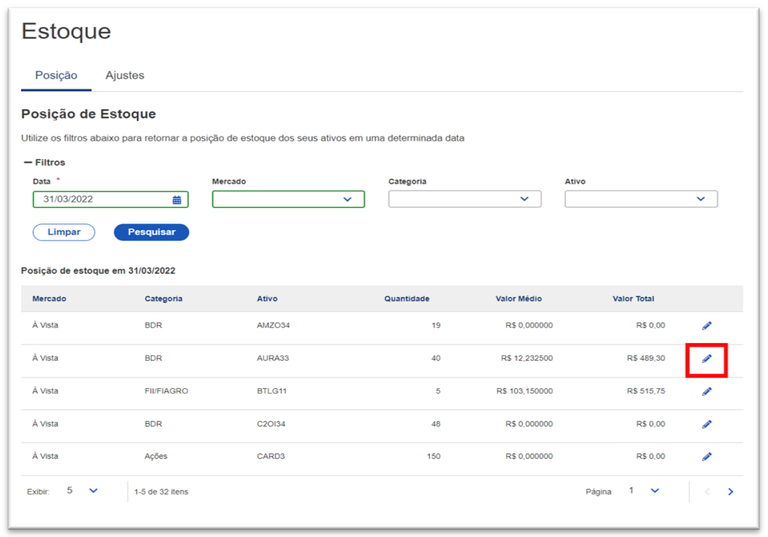Expand the Categoria dropdown
Image resolution: width=768 pixels, height=537 pixels.
(465, 199)
